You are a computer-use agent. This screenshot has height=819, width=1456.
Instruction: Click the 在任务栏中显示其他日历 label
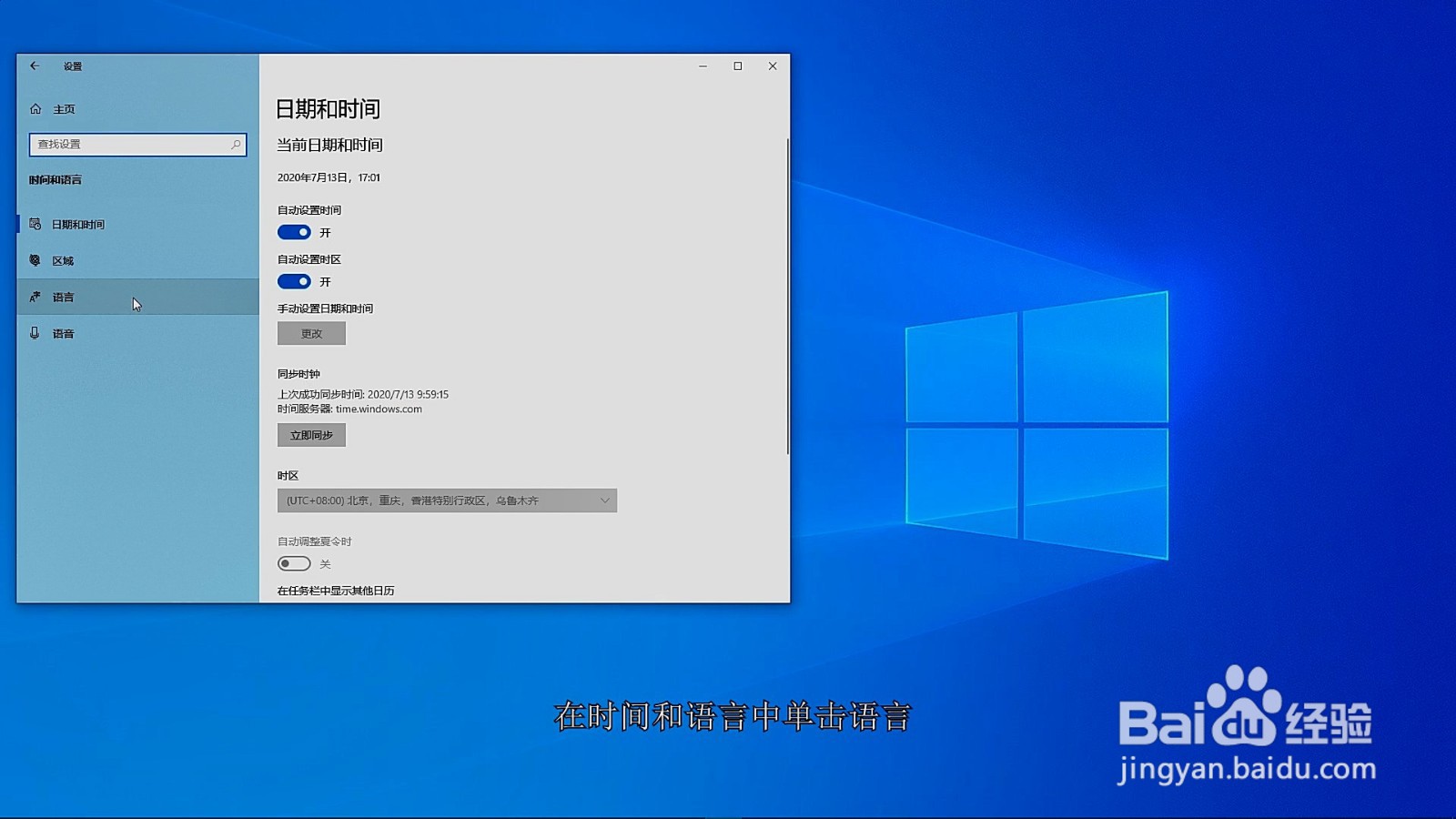(x=336, y=591)
